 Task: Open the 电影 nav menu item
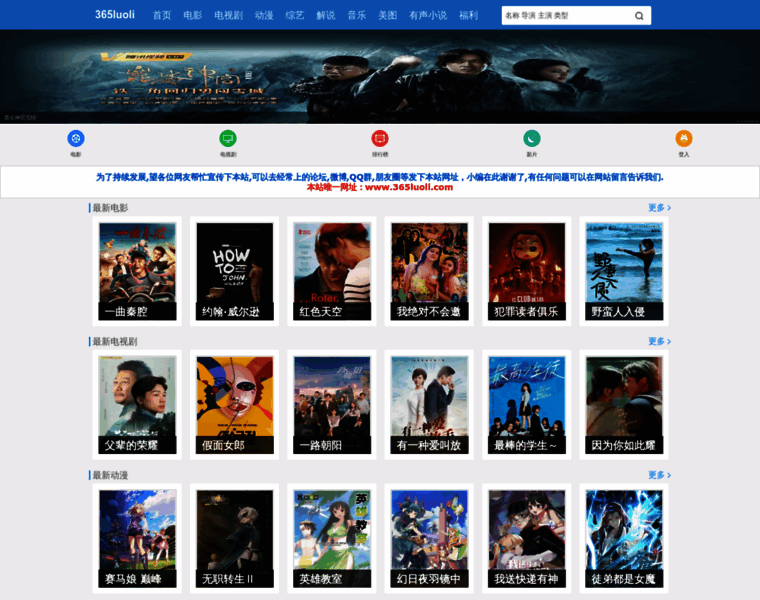pos(192,15)
